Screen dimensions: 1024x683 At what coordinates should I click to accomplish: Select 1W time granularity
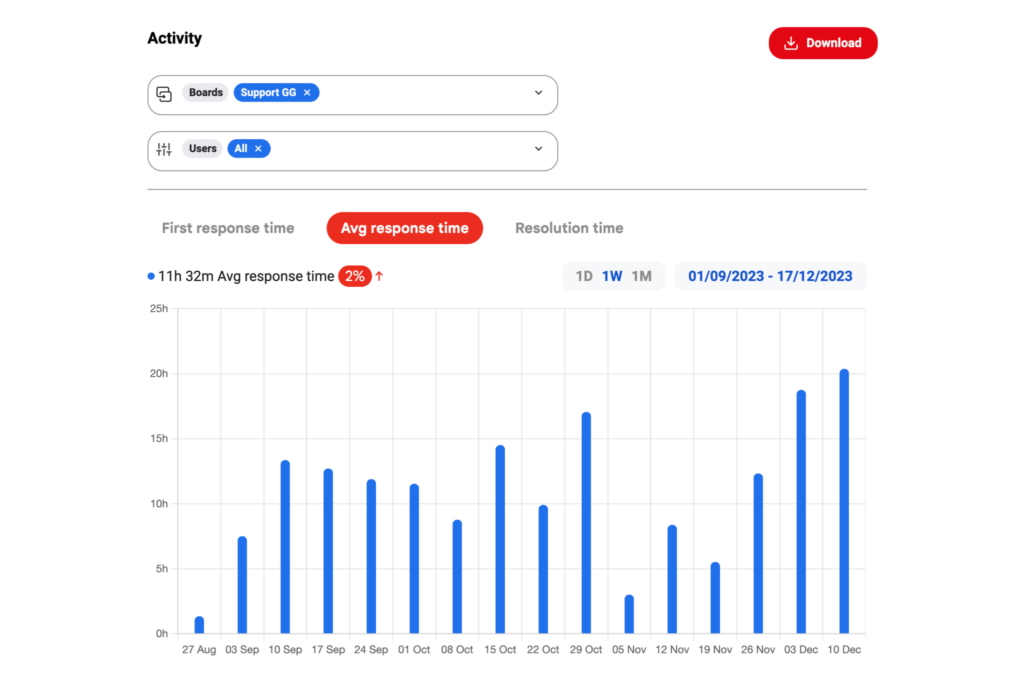[612, 276]
